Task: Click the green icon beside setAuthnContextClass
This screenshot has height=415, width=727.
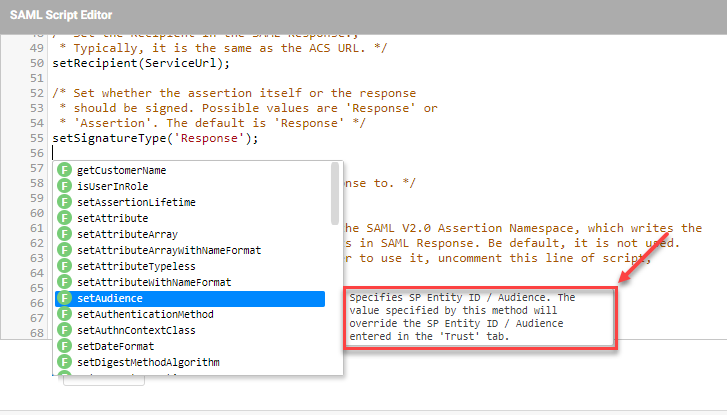Action: [65, 330]
